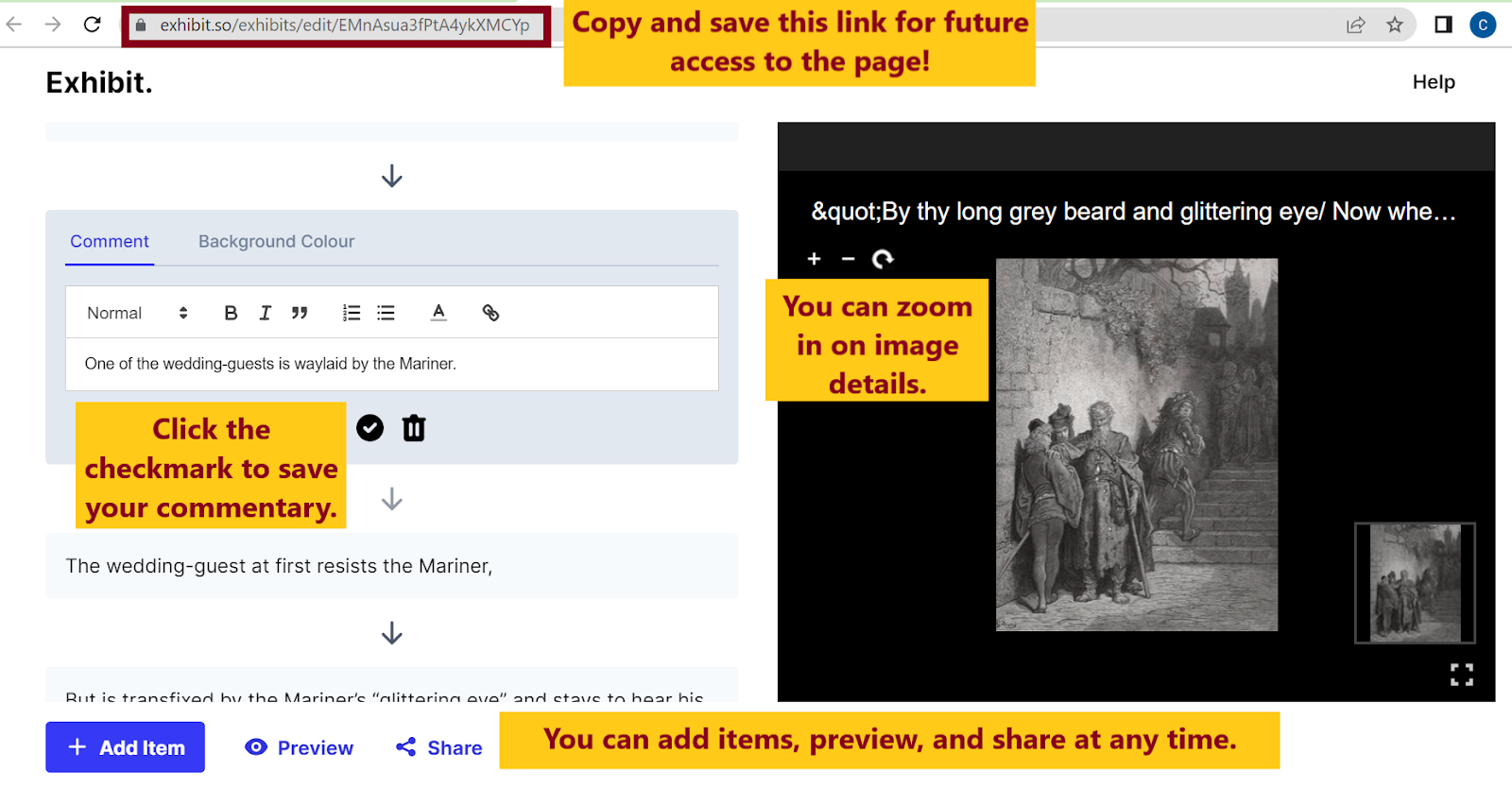1512x789 pixels.
Task: Select item "The wedding-guest at first resists the Mariner,"
Action: 392,566
